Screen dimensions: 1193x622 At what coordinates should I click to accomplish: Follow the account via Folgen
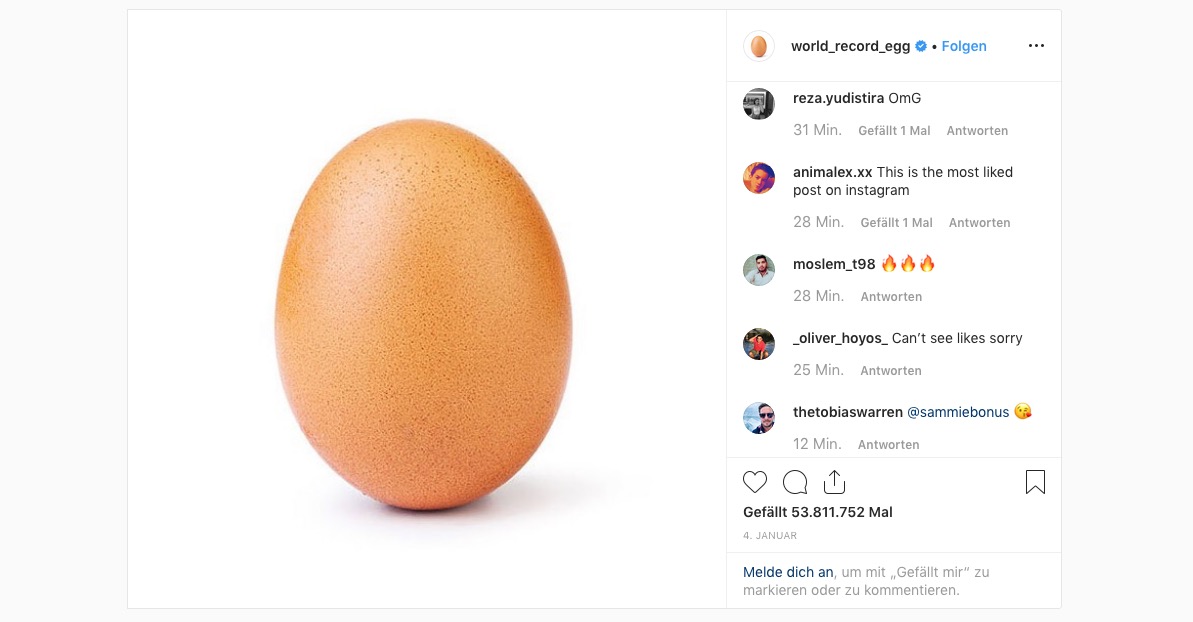[x=964, y=46]
